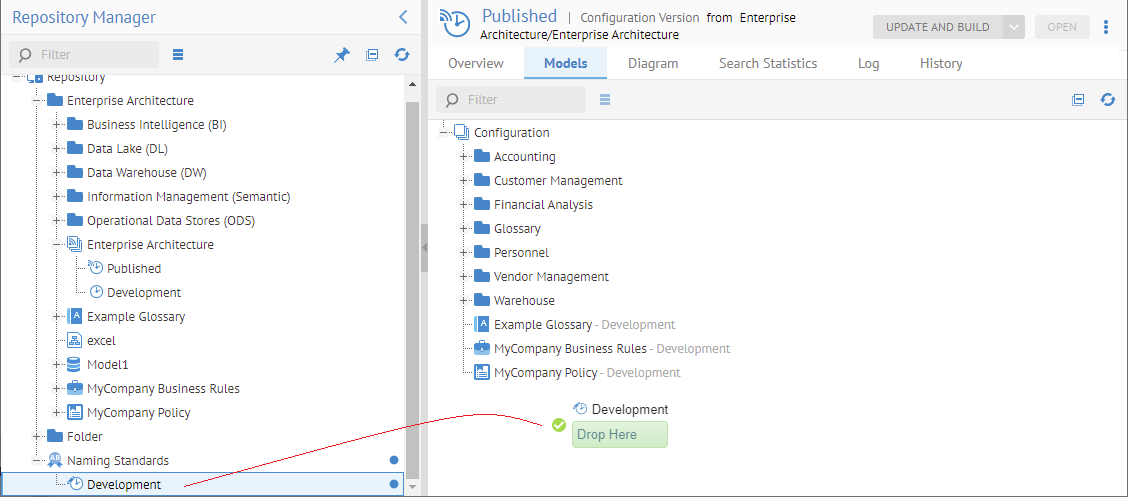Screen dimensions: 1128x497
Task: Refresh the Repository Manager tree
Action: (402, 55)
